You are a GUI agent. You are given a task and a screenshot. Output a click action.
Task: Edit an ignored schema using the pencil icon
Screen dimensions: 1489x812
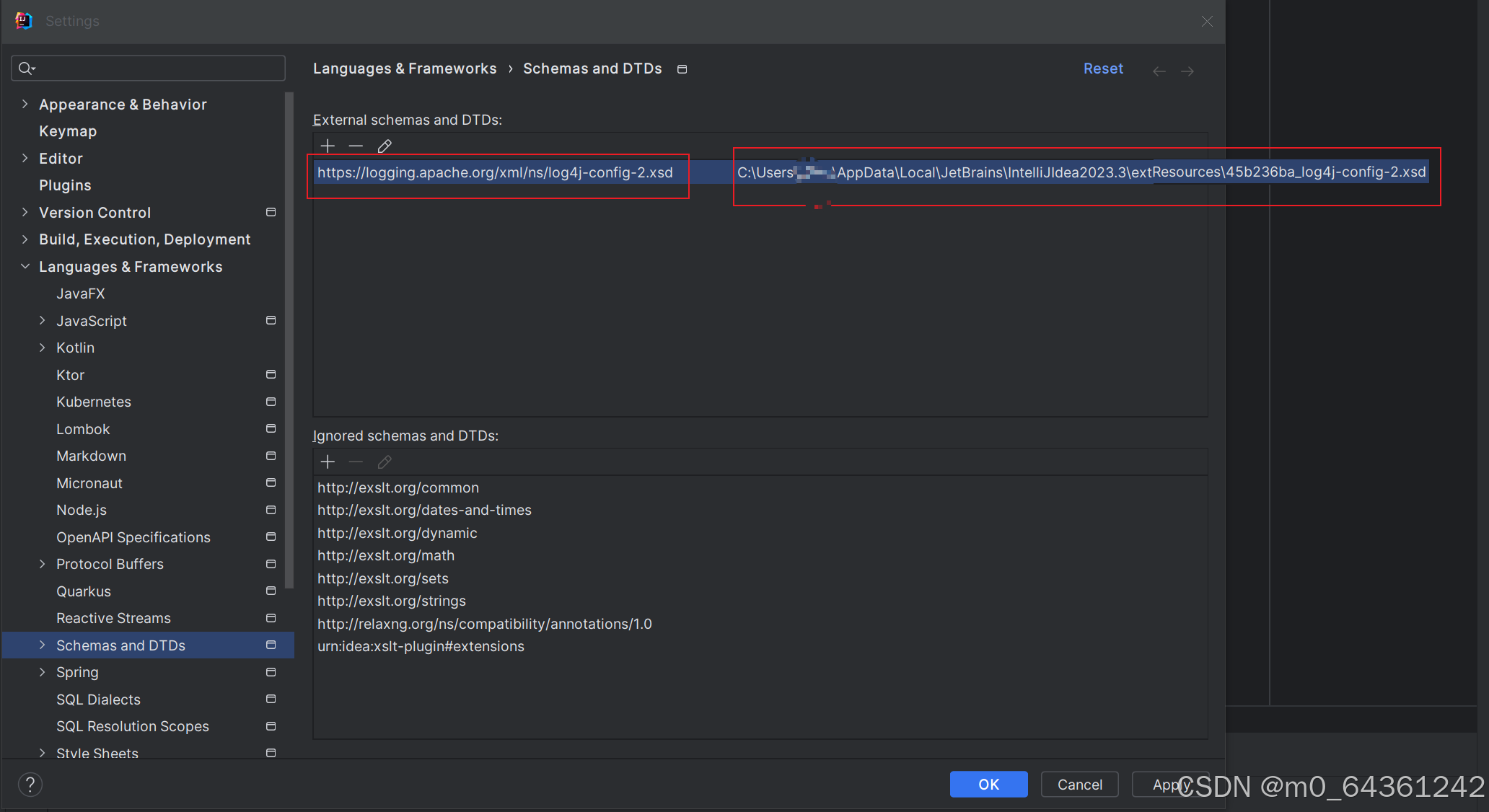coord(385,462)
